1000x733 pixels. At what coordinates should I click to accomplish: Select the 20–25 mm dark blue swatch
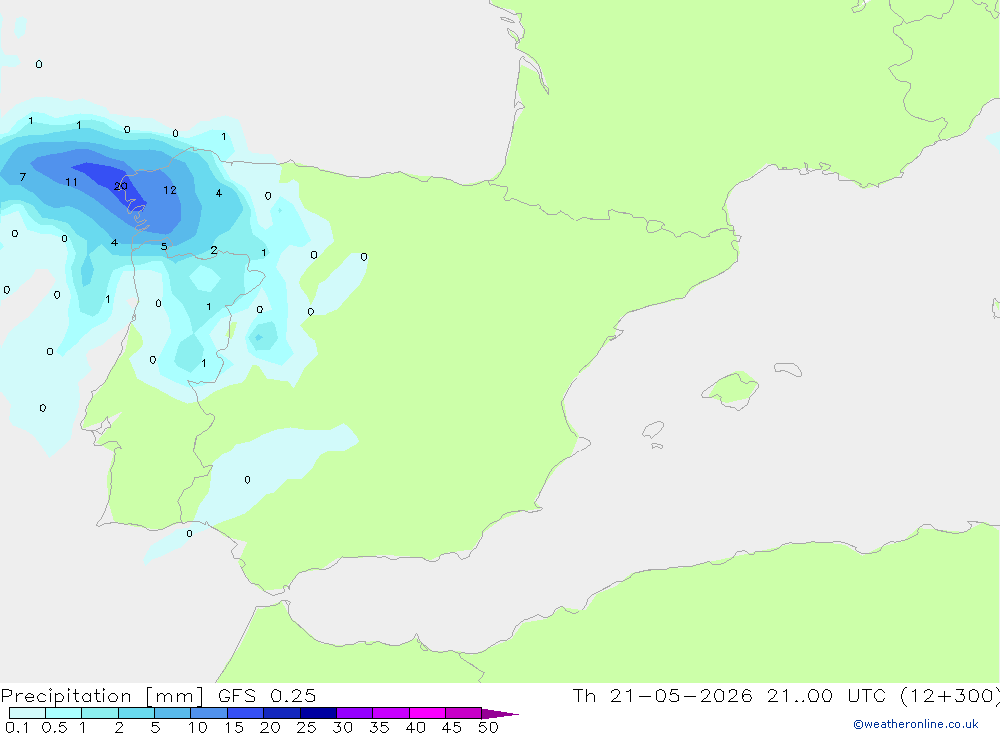[x=282, y=713]
